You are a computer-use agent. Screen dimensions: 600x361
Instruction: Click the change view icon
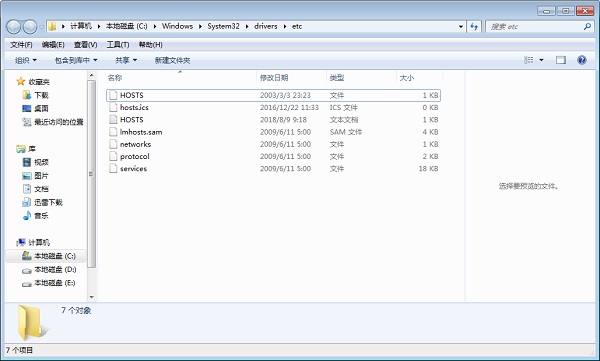(528, 60)
